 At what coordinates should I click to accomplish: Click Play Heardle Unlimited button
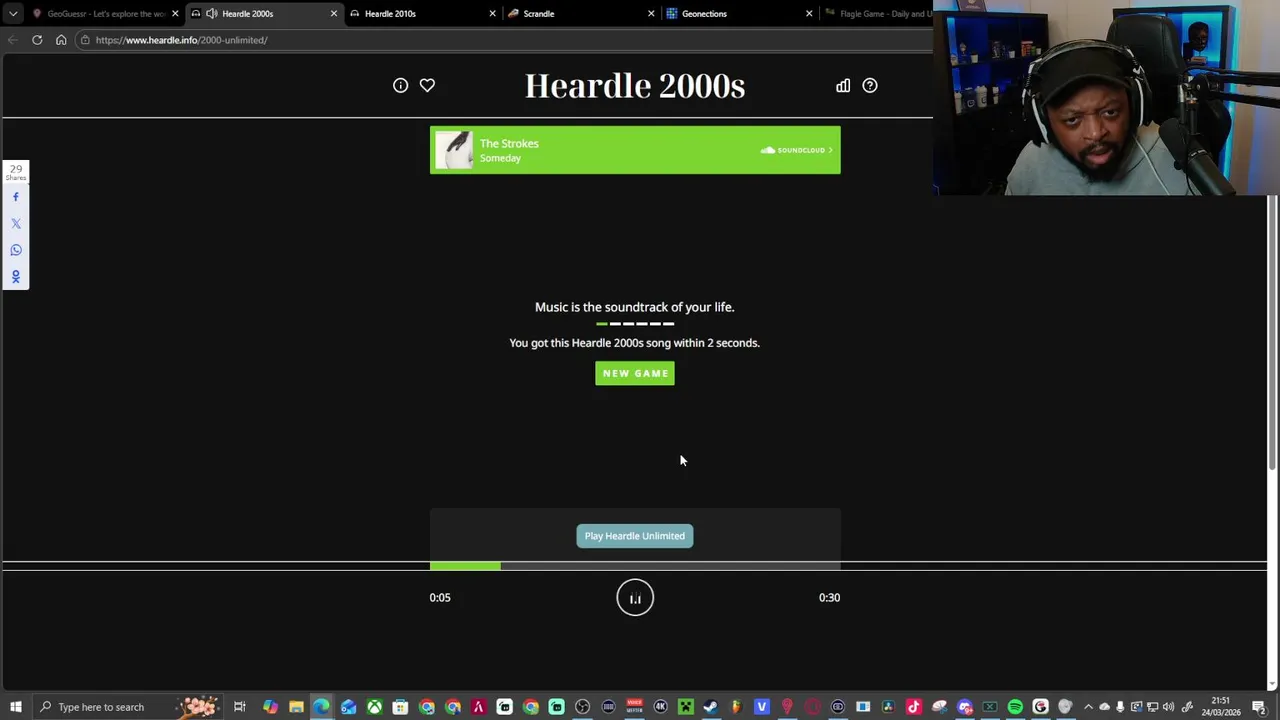tap(635, 536)
